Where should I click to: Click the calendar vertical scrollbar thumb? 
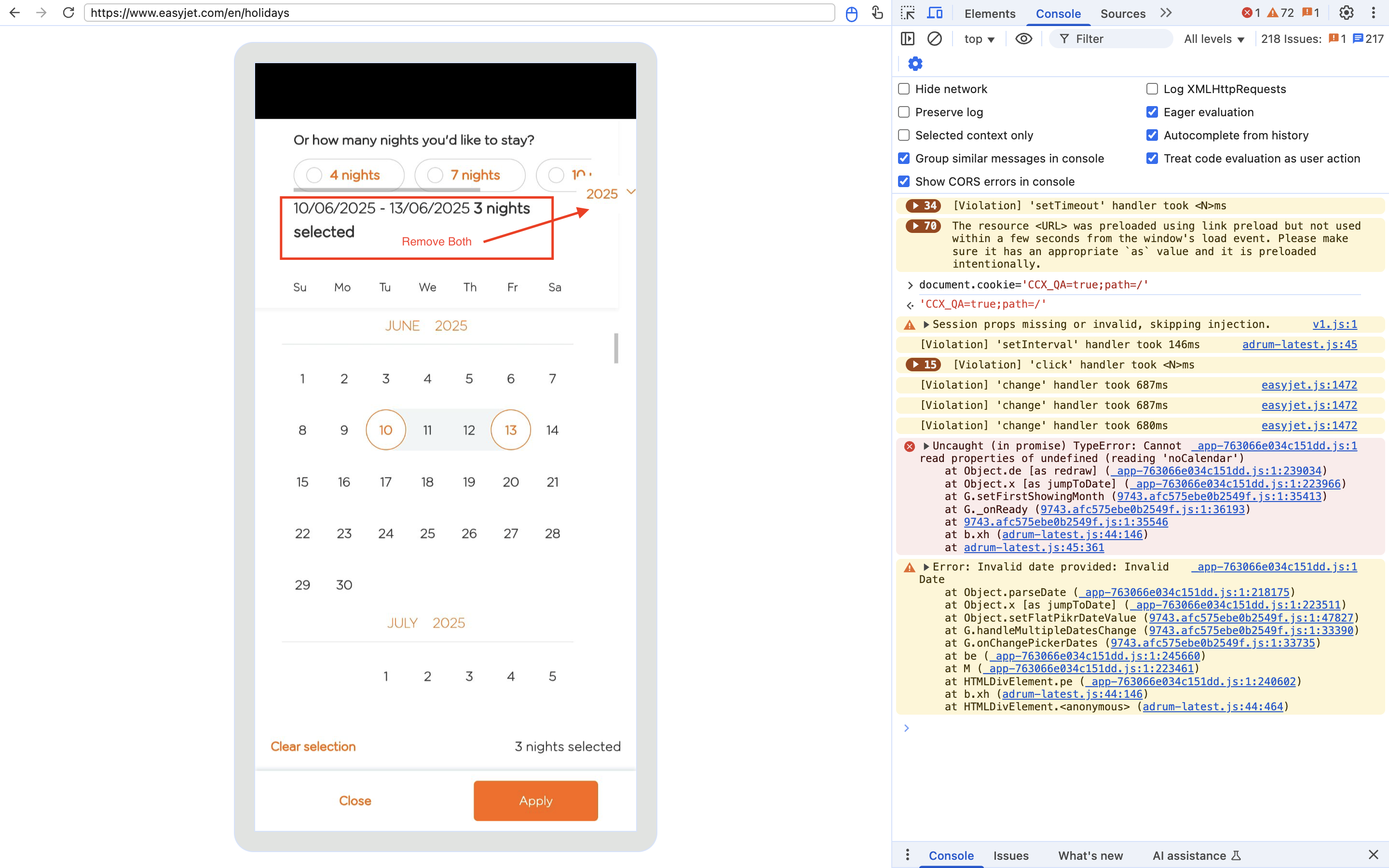tap(616, 348)
